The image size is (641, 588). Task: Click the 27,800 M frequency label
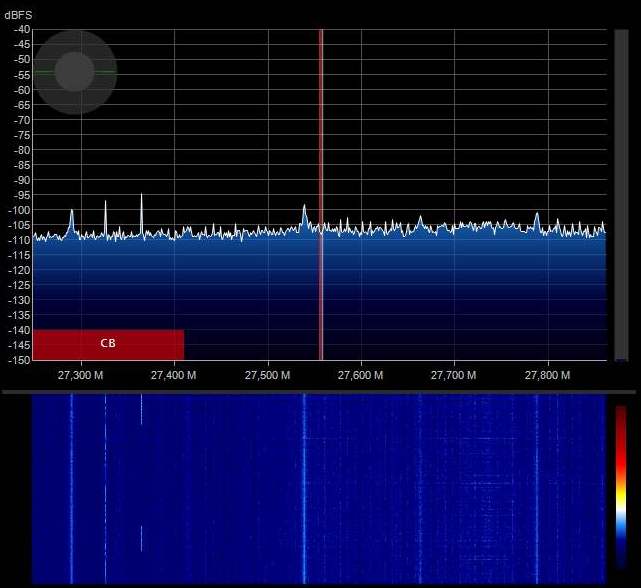pyautogui.click(x=546, y=375)
